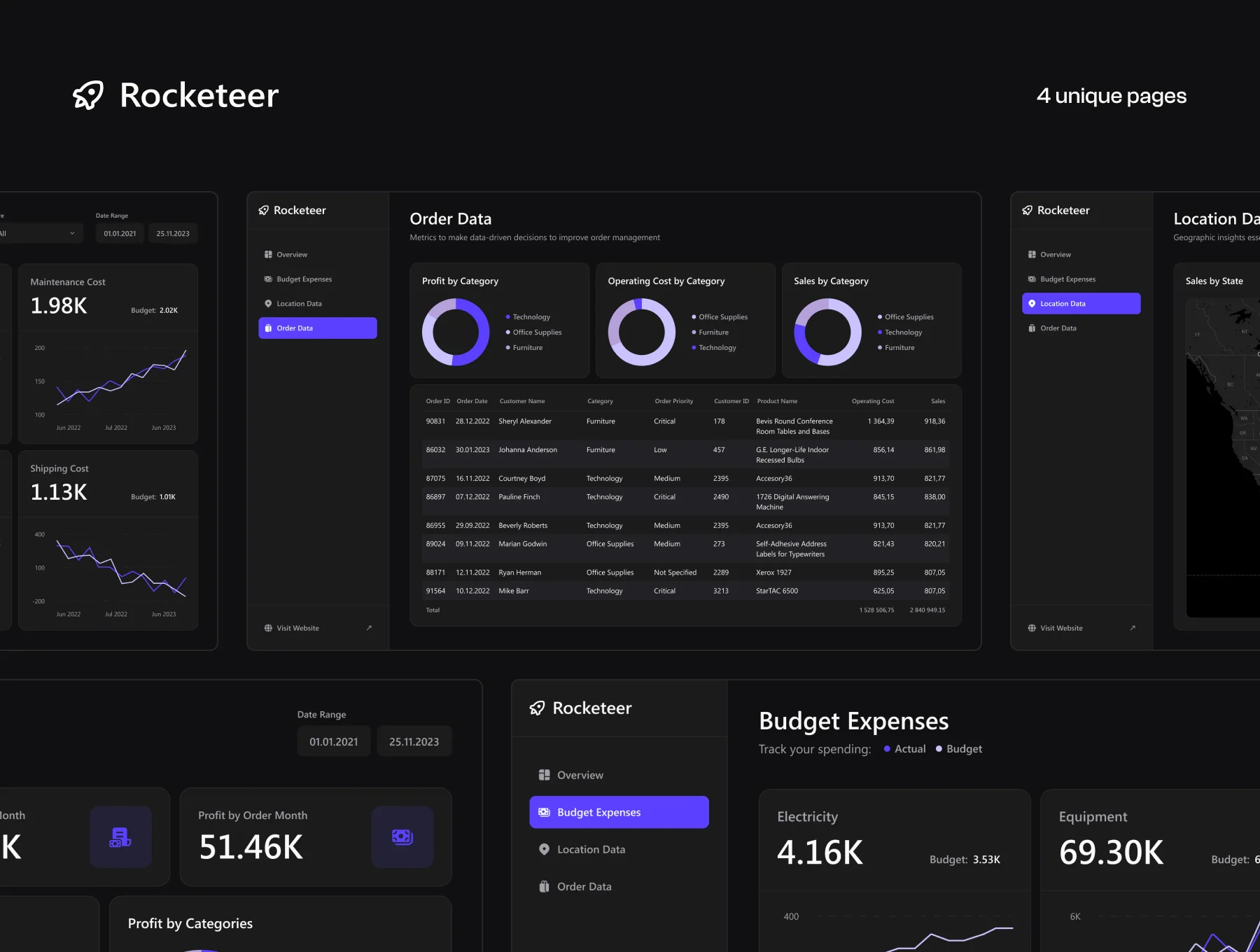Click Electricity value 4.16K
Viewport: 1260px width, 952px height.
pos(820,853)
